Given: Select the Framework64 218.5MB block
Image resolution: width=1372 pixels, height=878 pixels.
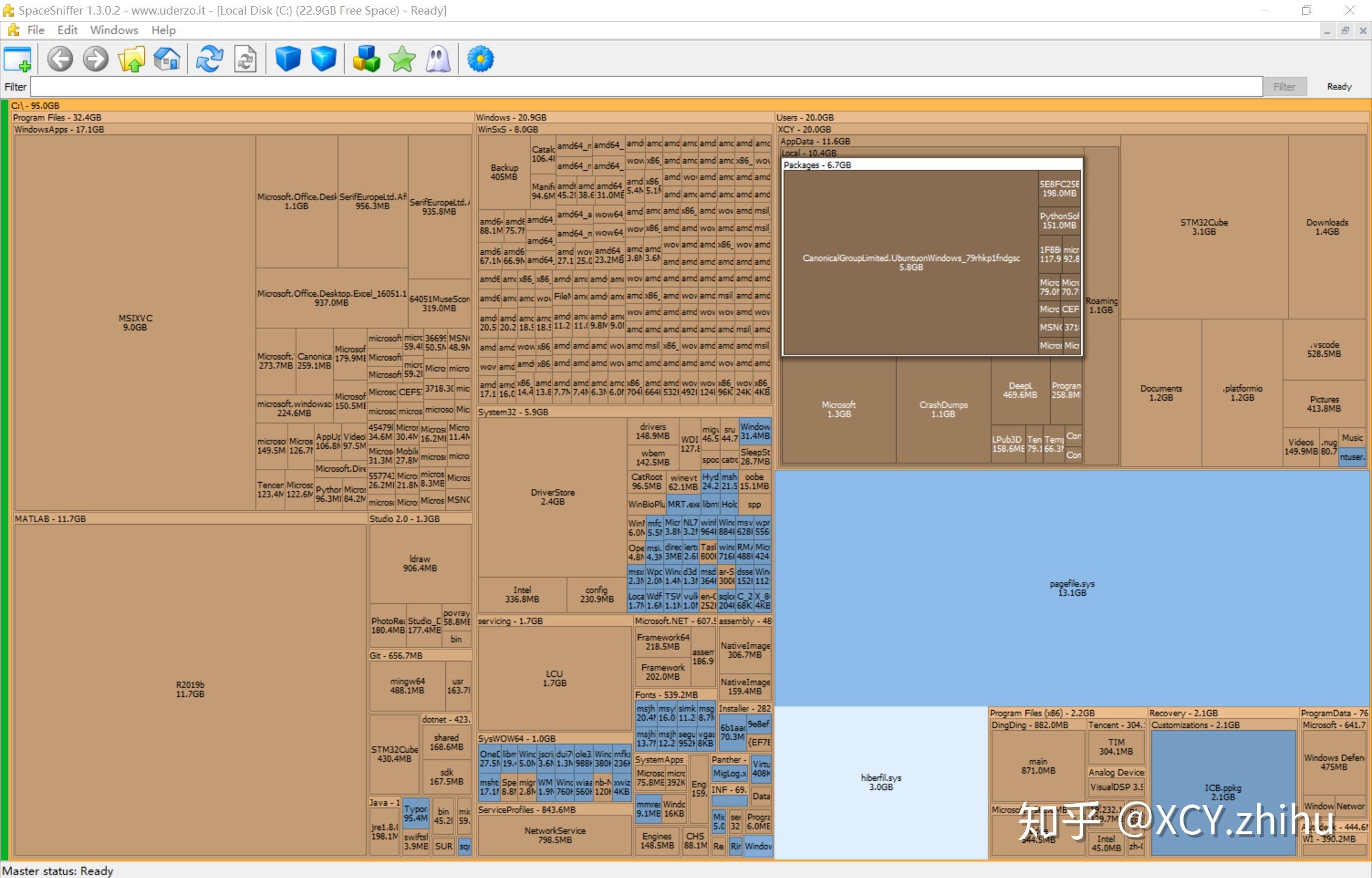Looking at the screenshot, I should [x=663, y=641].
